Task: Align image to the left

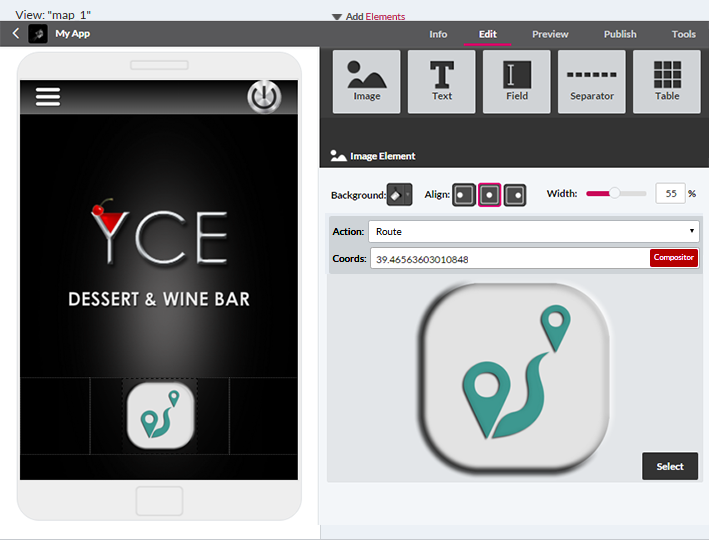Action: (464, 195)
